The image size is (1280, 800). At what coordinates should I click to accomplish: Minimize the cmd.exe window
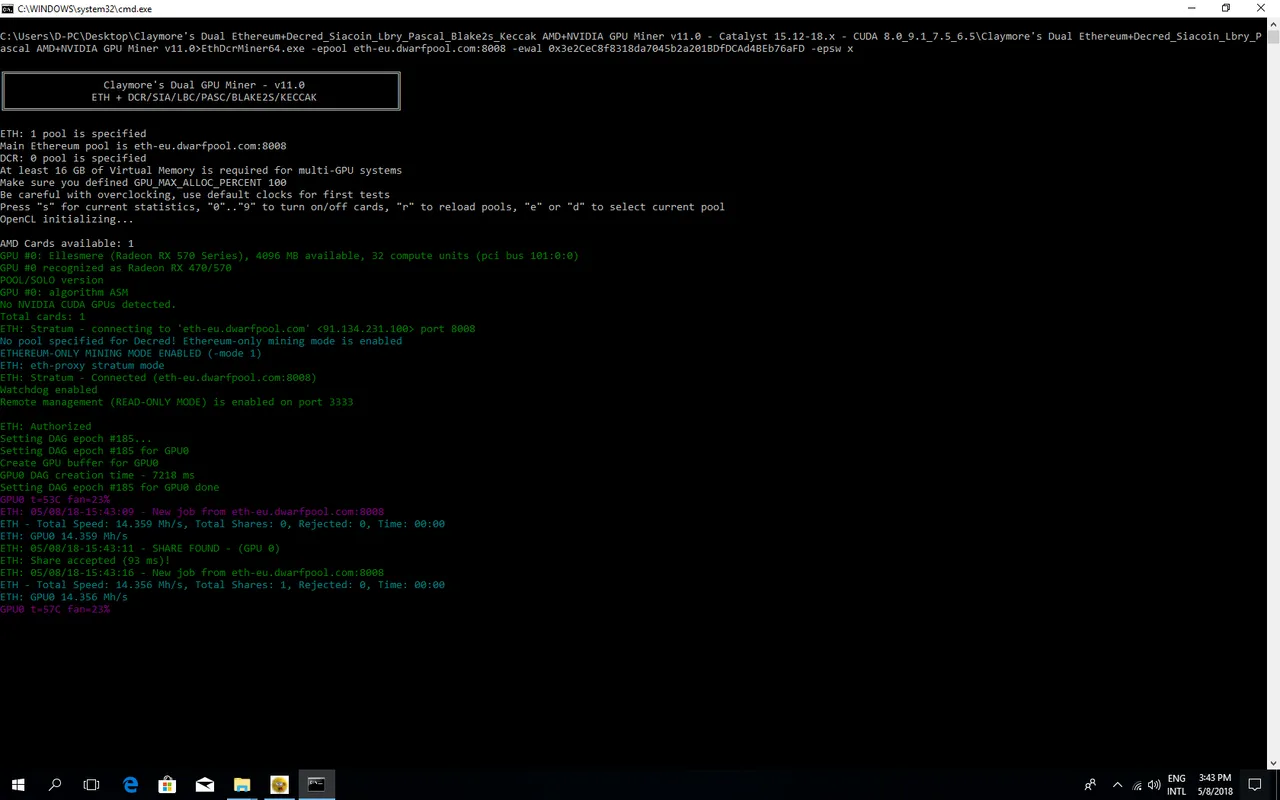[x=1192, y=8]
